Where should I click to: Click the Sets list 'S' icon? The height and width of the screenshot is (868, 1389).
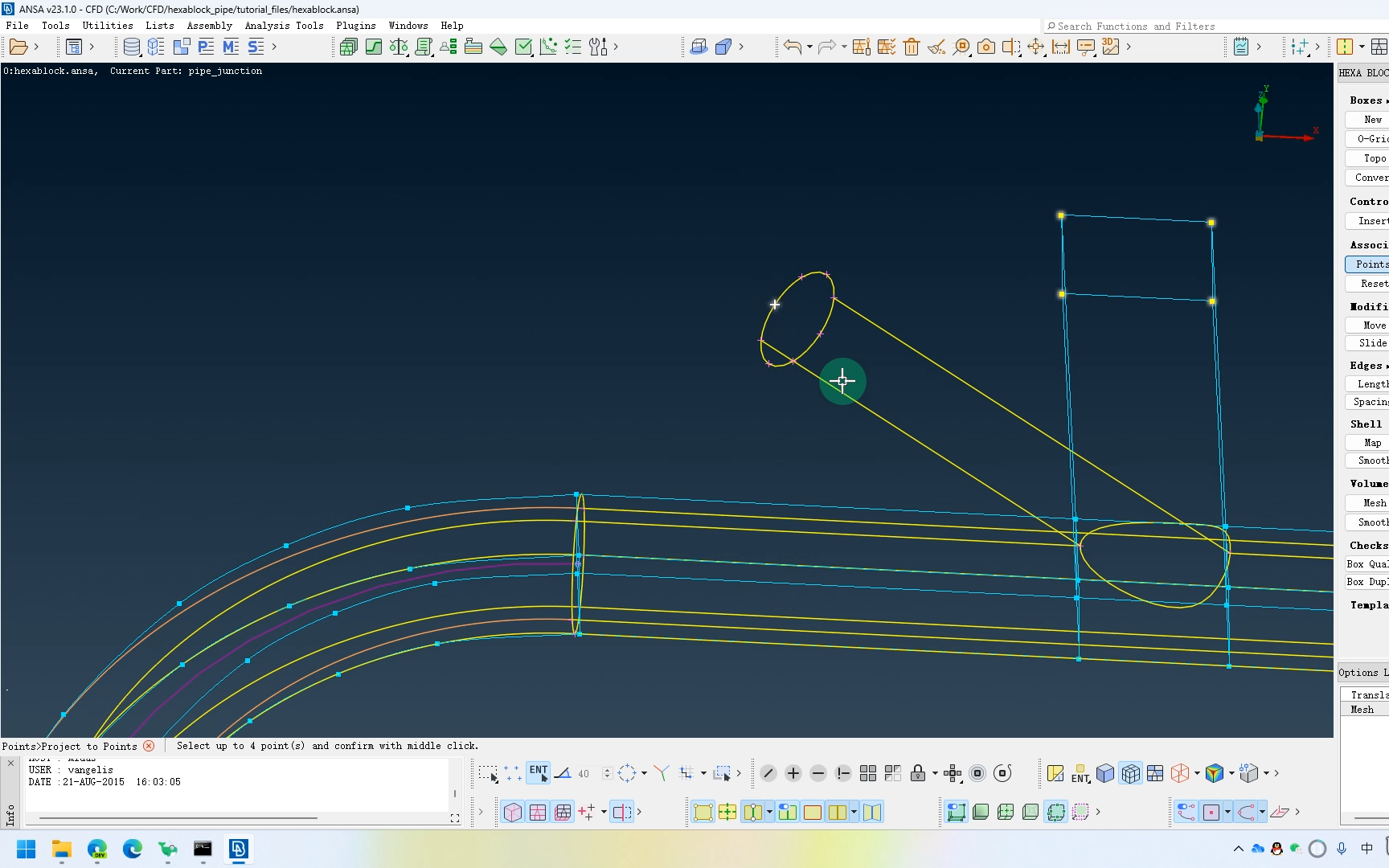point(256,47)
